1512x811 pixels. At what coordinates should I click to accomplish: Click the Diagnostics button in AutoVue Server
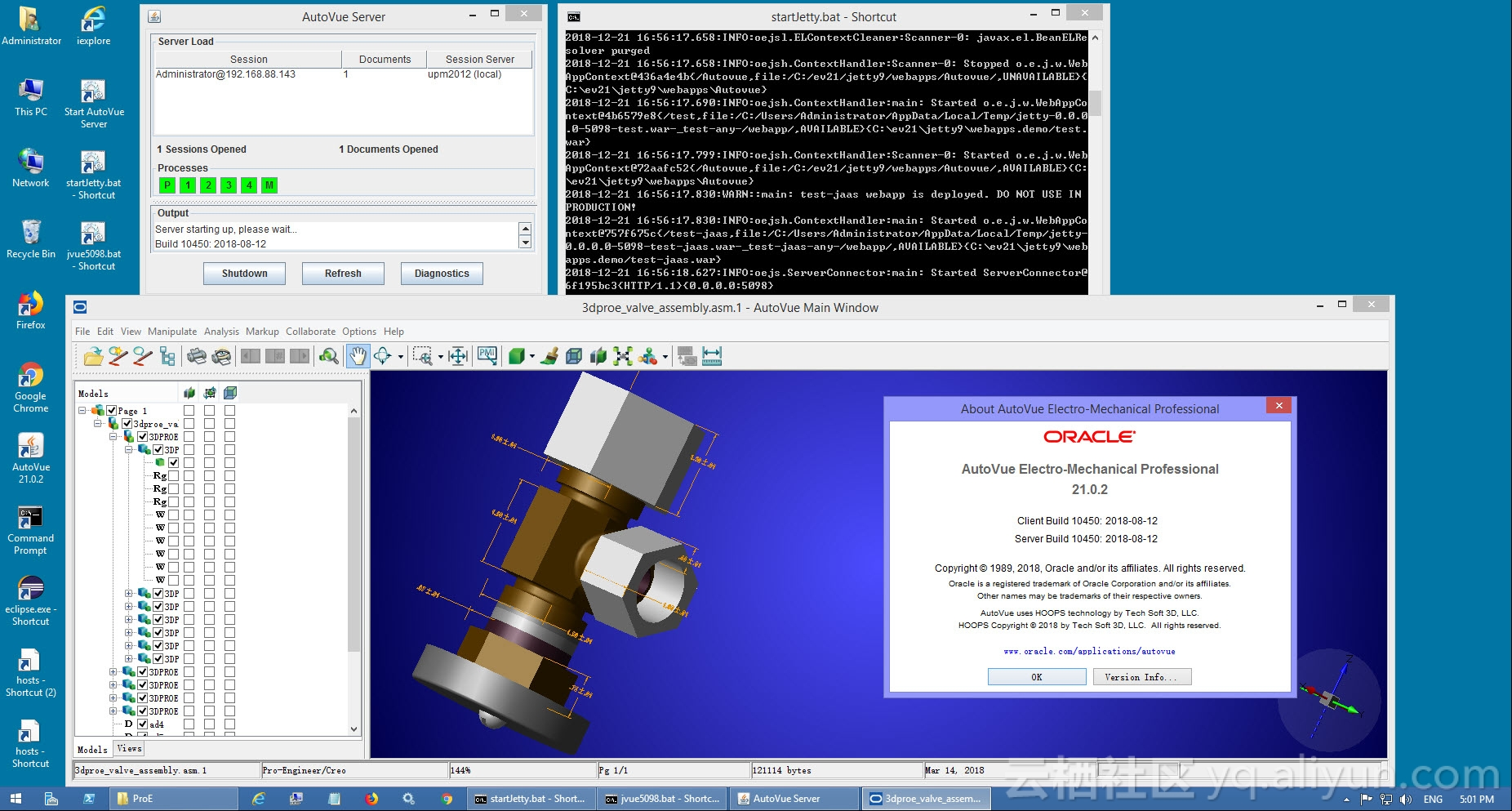coord(442,274)
